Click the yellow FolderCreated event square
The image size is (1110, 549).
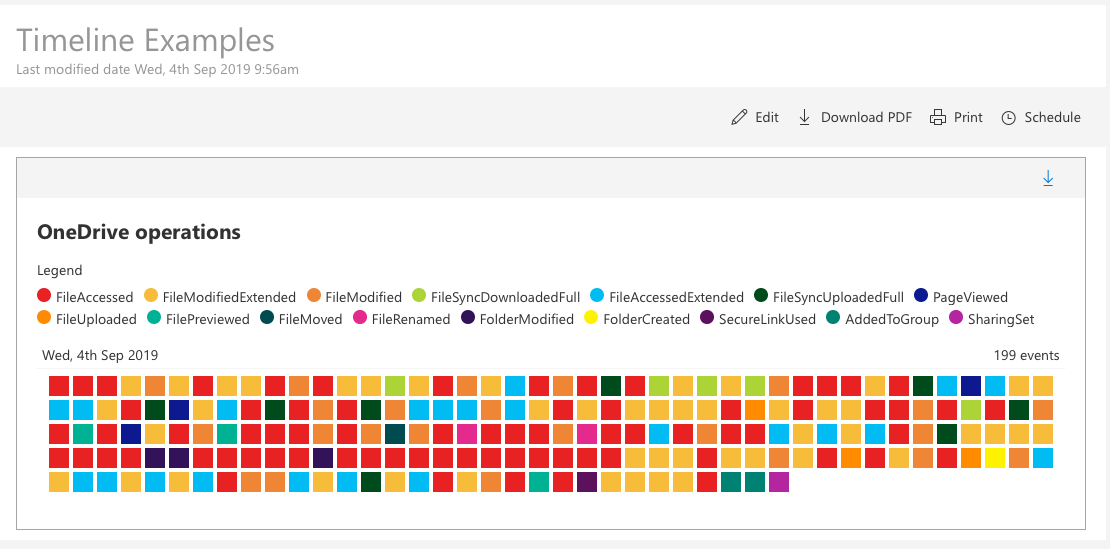point(995,458)
